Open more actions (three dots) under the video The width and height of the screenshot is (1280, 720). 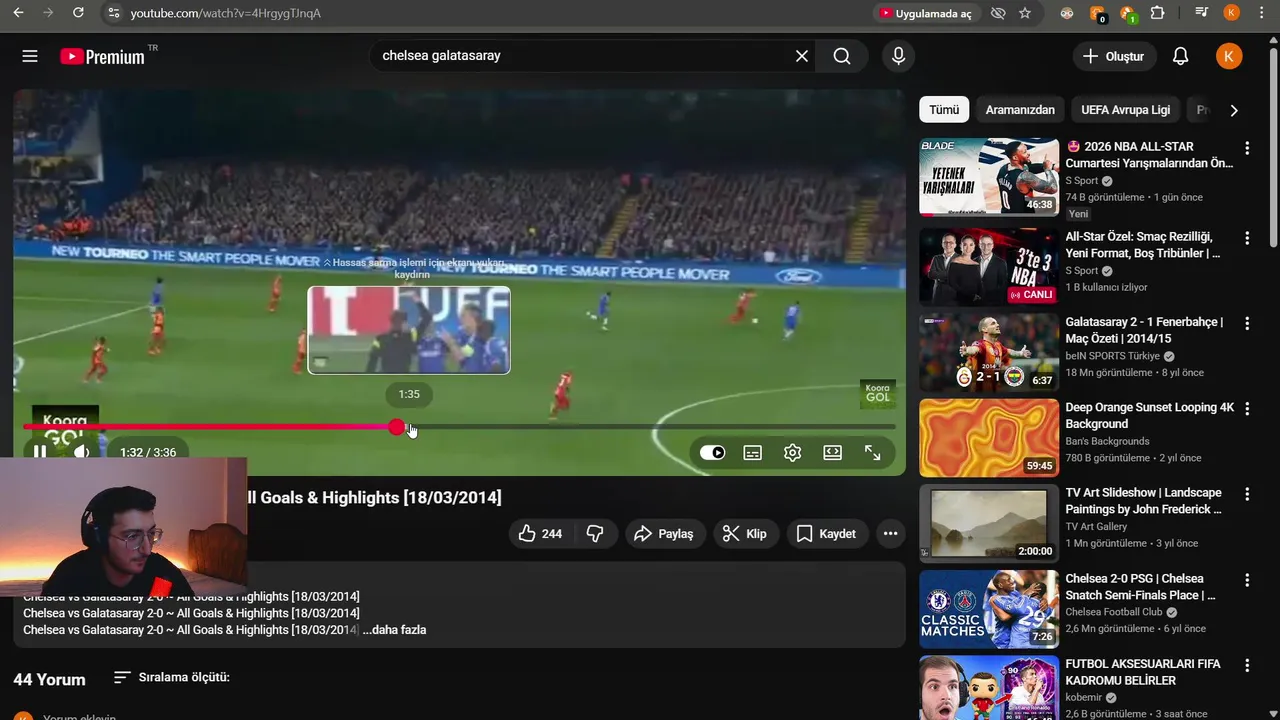[x=890, y=534]
